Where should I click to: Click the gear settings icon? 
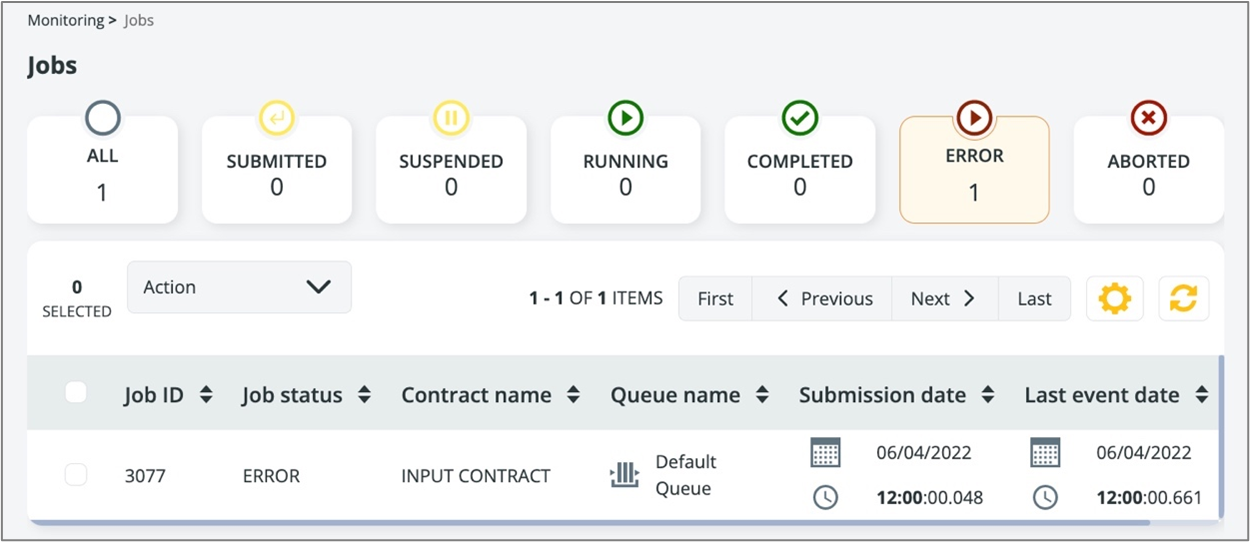click(x=1114, y=299)
